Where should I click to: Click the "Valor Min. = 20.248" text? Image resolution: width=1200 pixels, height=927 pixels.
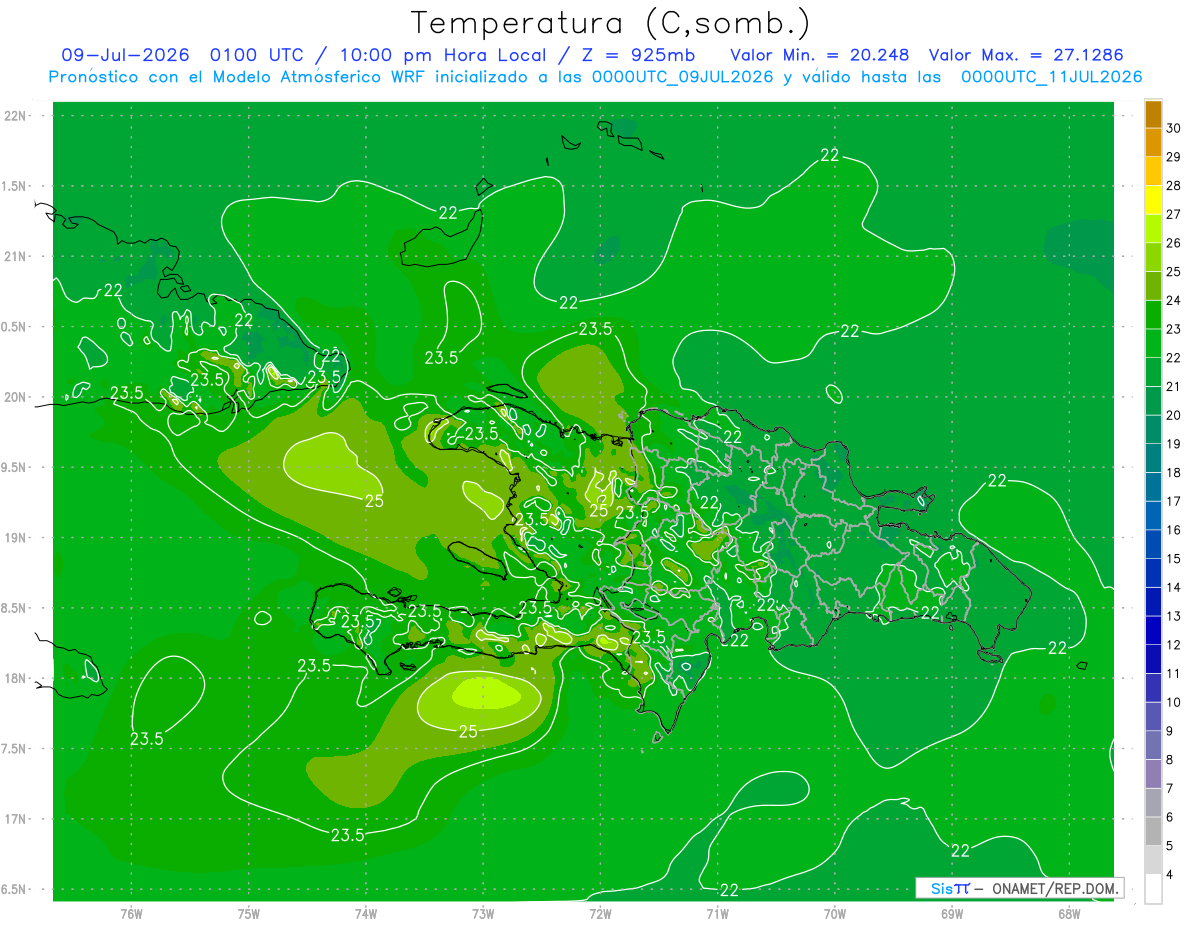click(820, 55)
